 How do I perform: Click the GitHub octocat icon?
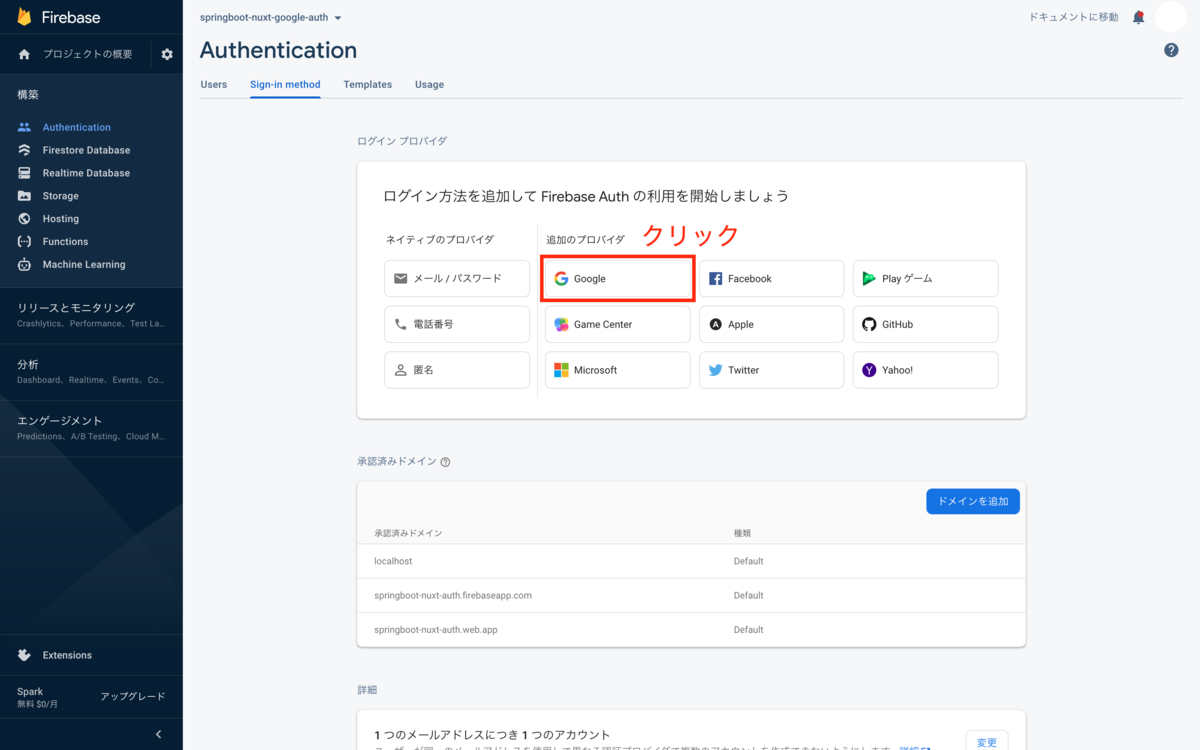pos(869,325)
